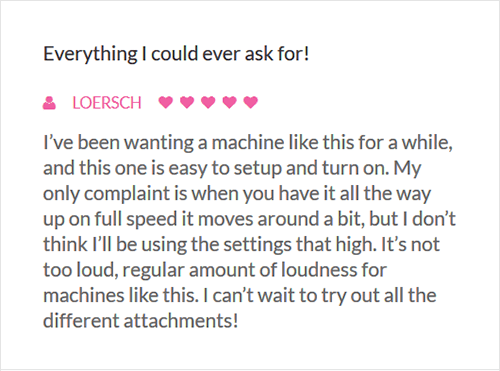Choose the fourth heart rating icon
The image size is (500, 371).
230,102
